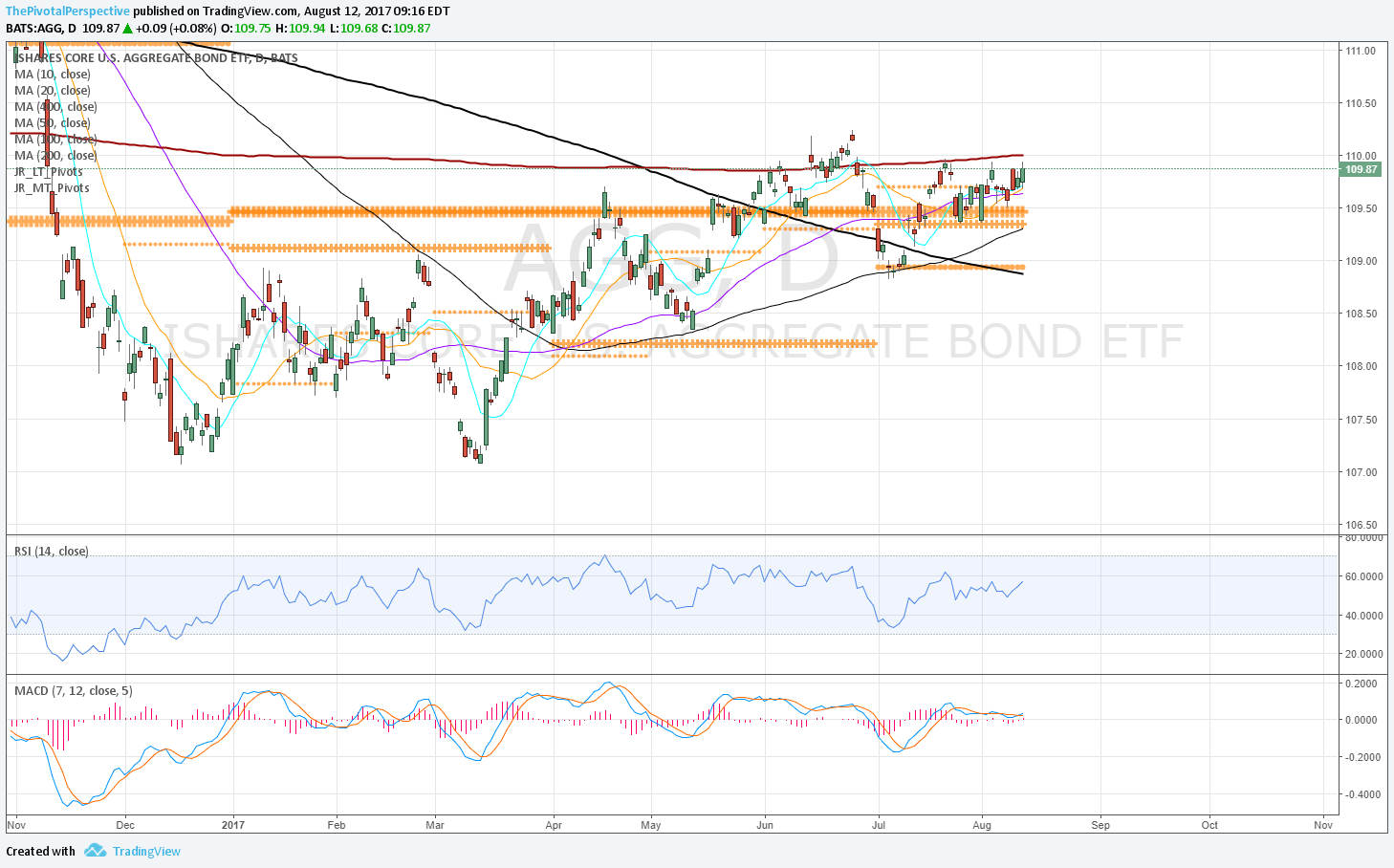
Task: Click the 109.00 price axis label
Action: [x=1361, y=261]
